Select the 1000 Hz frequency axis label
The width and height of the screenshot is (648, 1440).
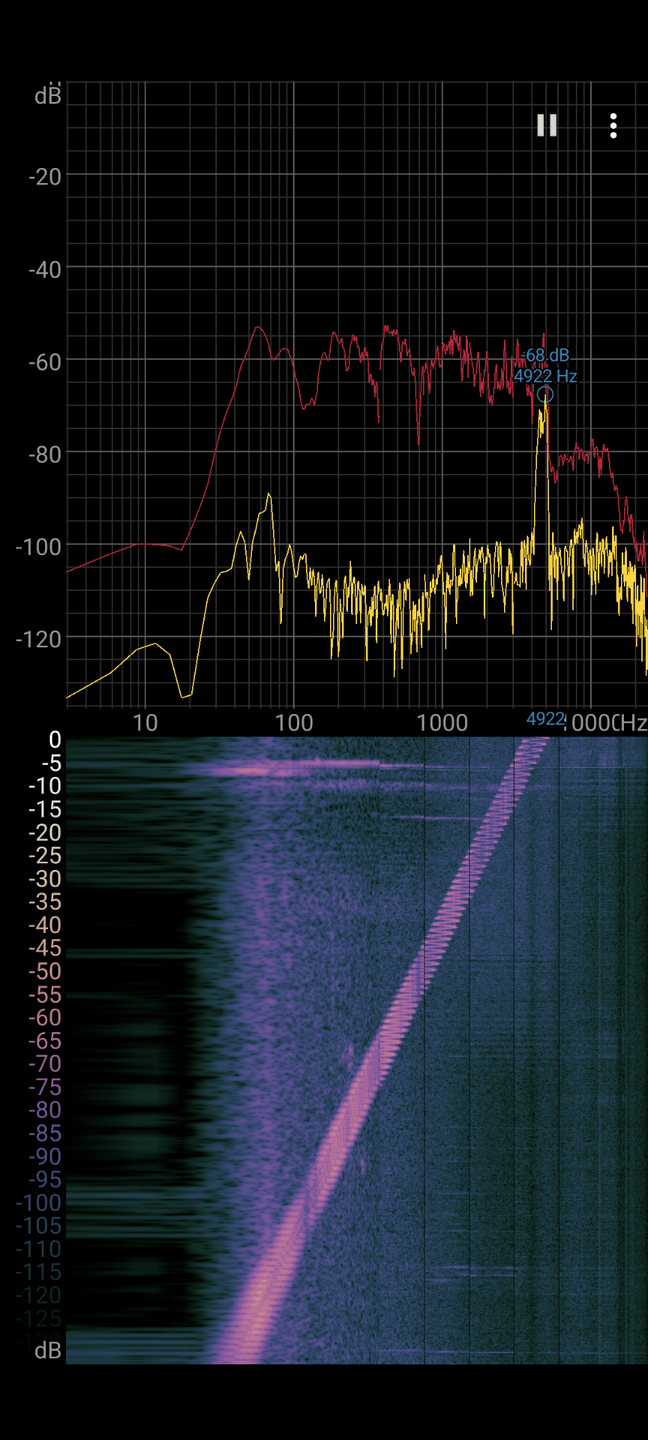tap(442, 723)
